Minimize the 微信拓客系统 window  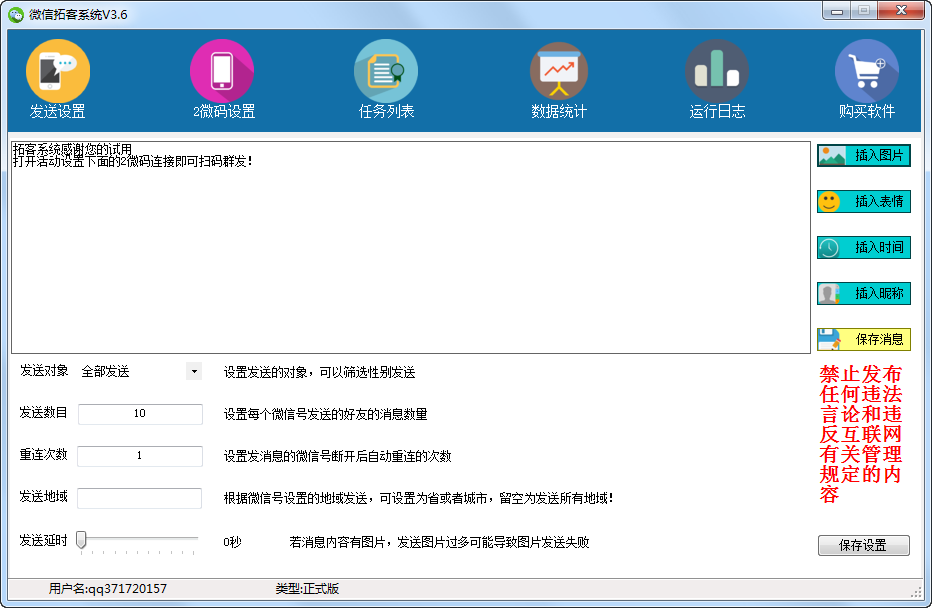click(x=837, y=11)
